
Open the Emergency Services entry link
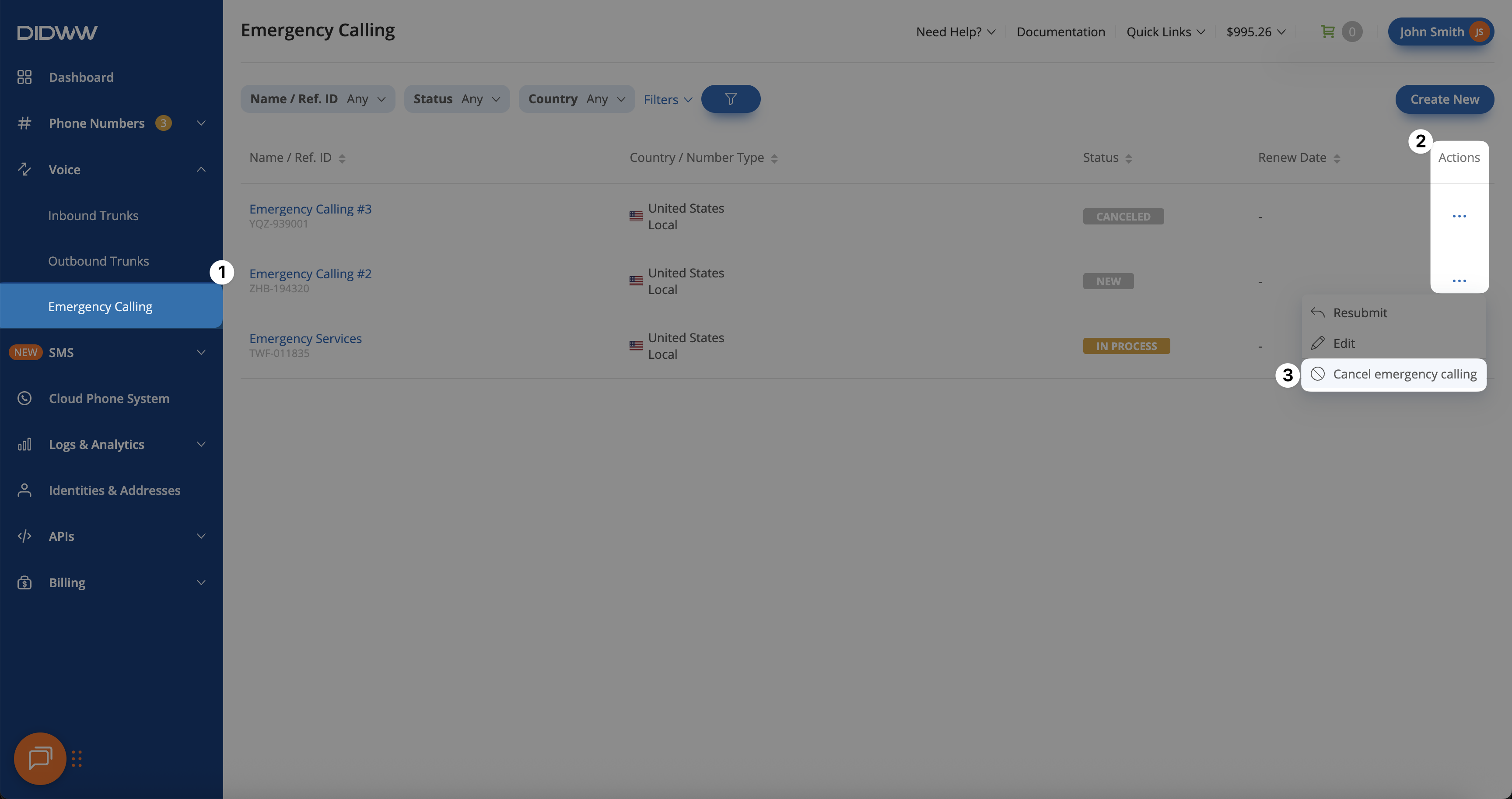(x=305, y=338)
